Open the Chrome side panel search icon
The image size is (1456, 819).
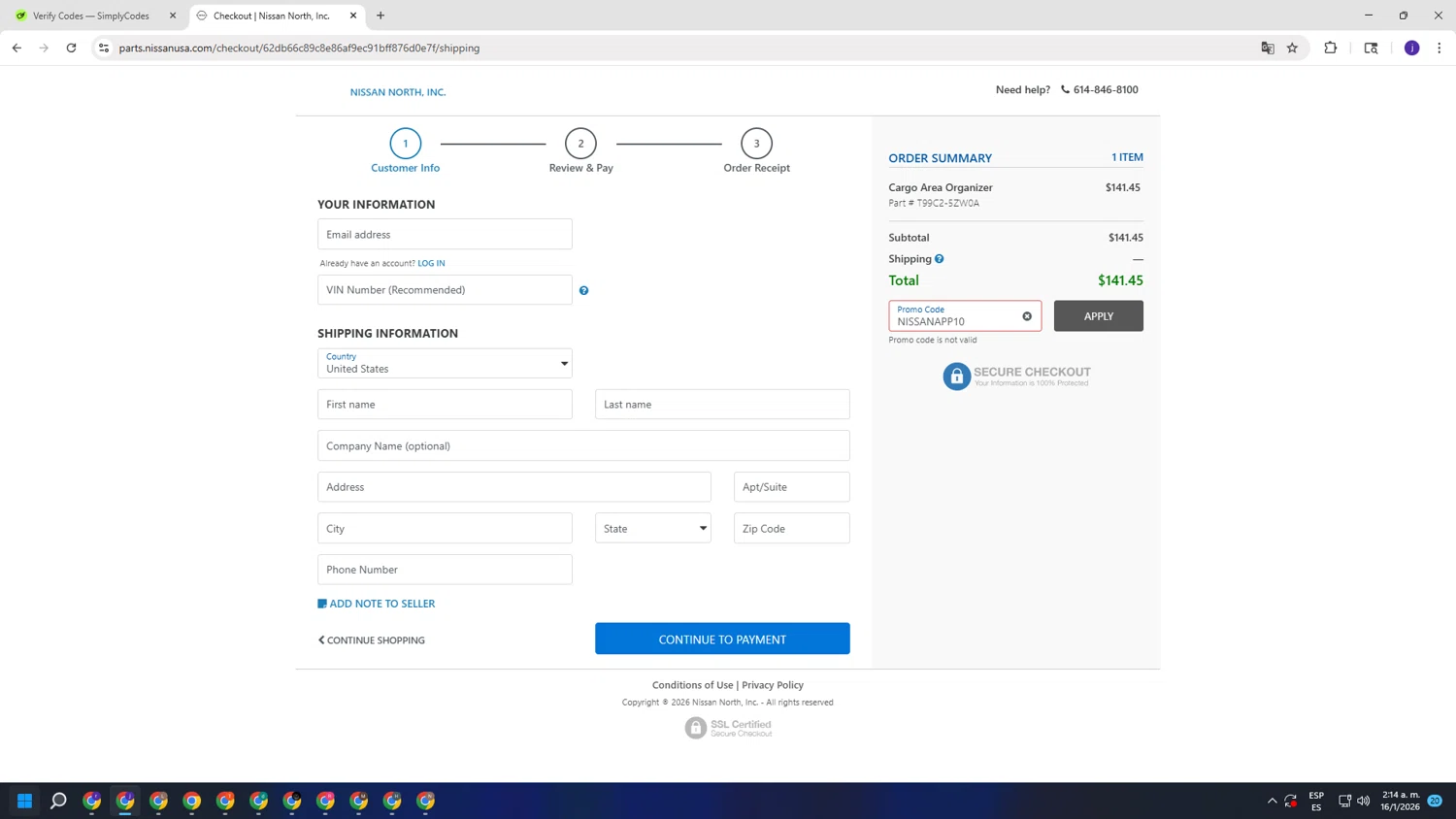(1371, 48)
